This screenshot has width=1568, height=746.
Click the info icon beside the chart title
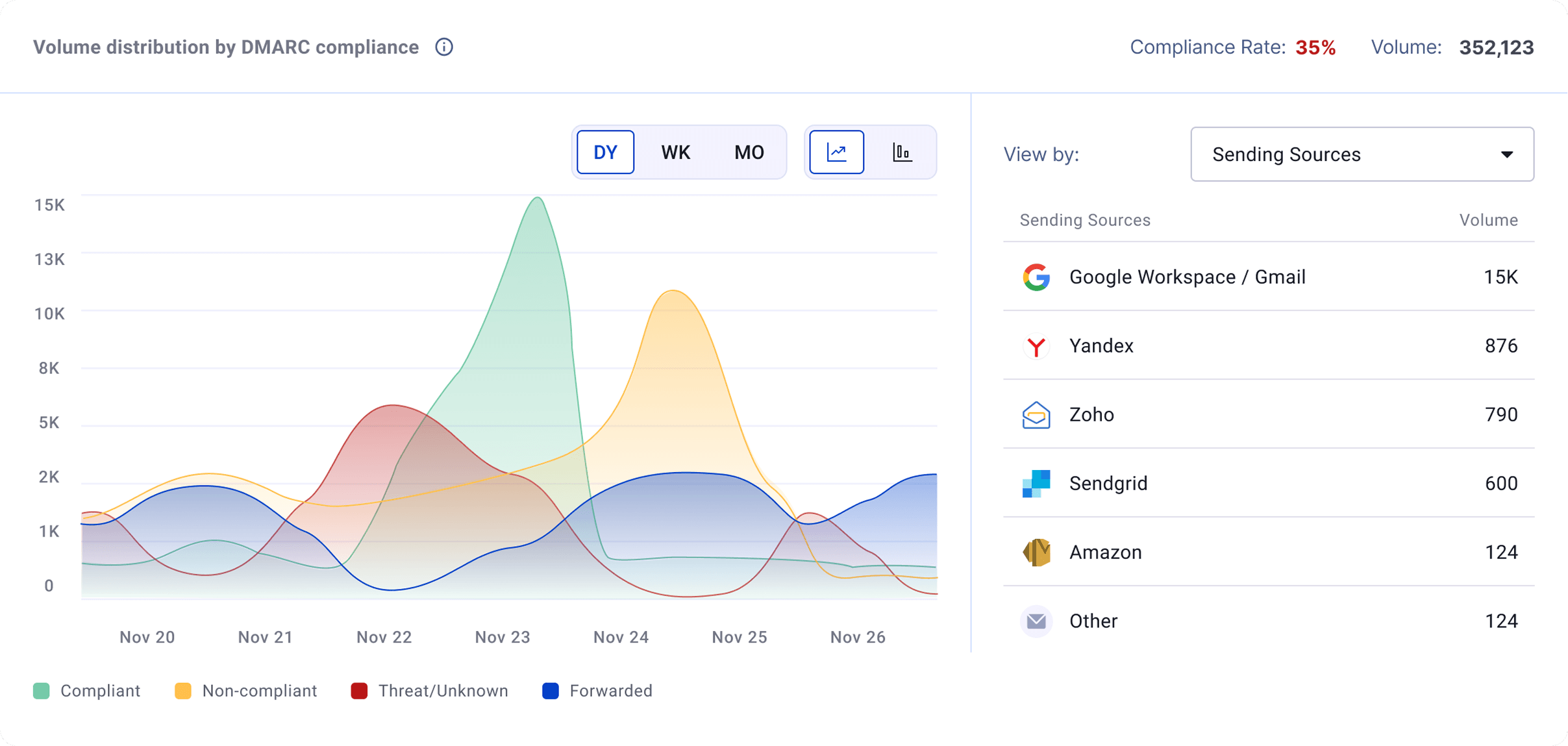click(x=444, y=47)
